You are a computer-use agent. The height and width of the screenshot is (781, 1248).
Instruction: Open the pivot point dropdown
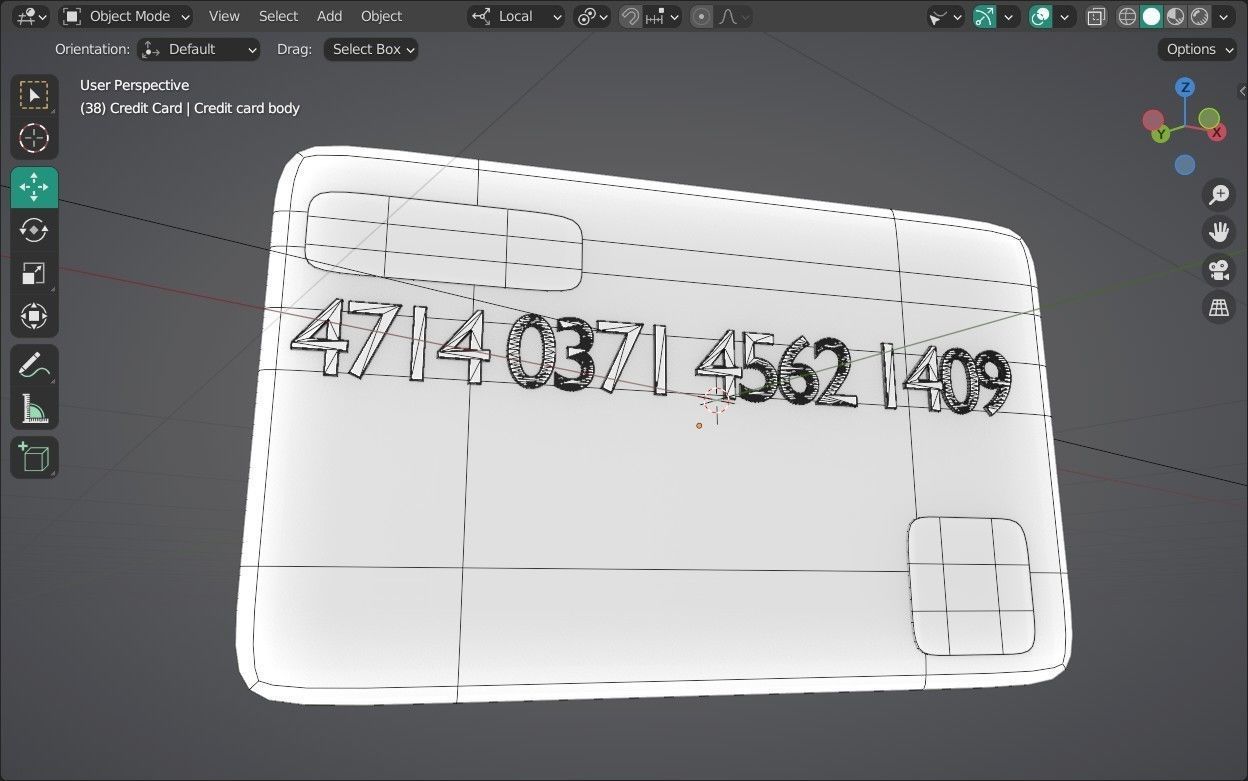tap(592, 16)
